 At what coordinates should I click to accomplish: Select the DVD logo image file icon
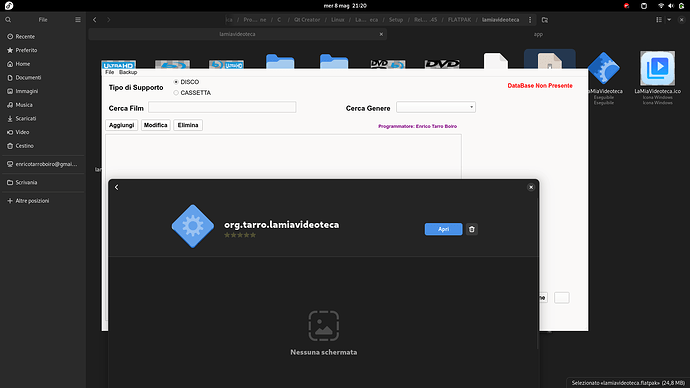(x=442, y=64)
